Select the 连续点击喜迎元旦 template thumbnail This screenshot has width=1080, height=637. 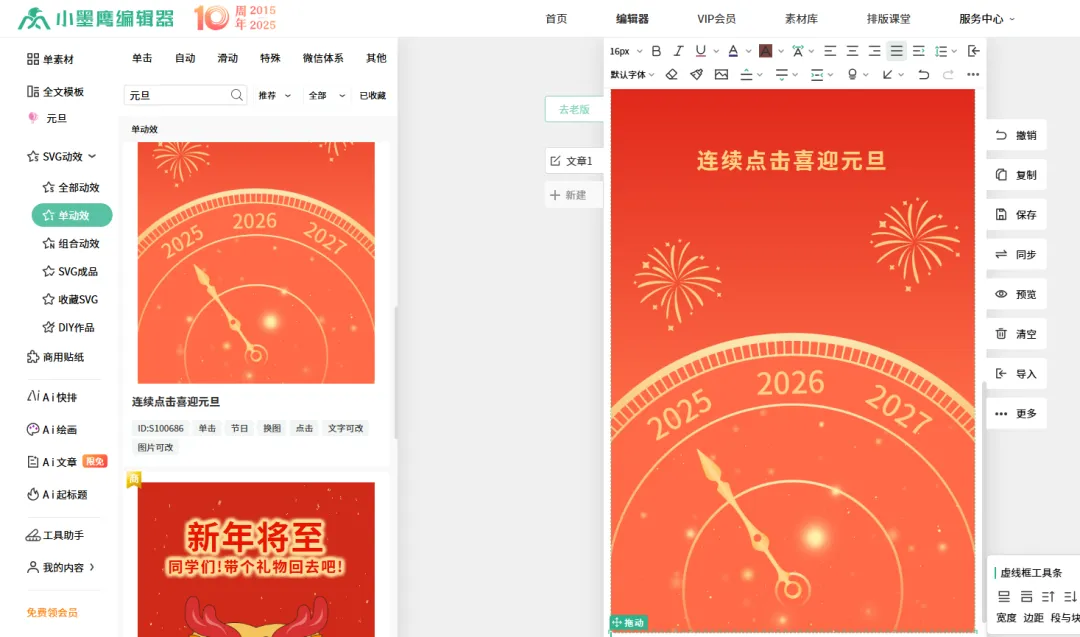coord(256,262)
